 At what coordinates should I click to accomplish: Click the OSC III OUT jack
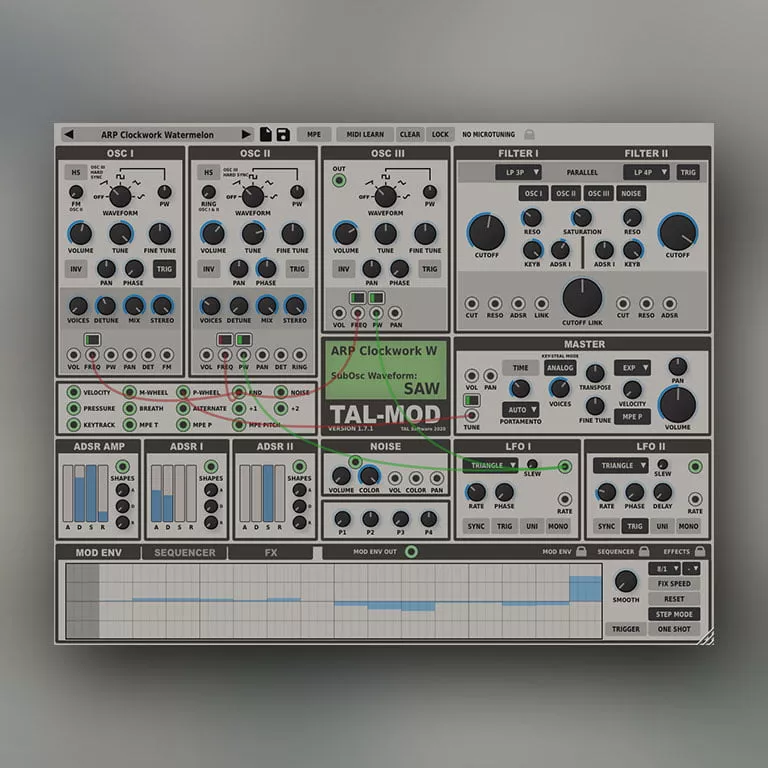tap(339, 181)
